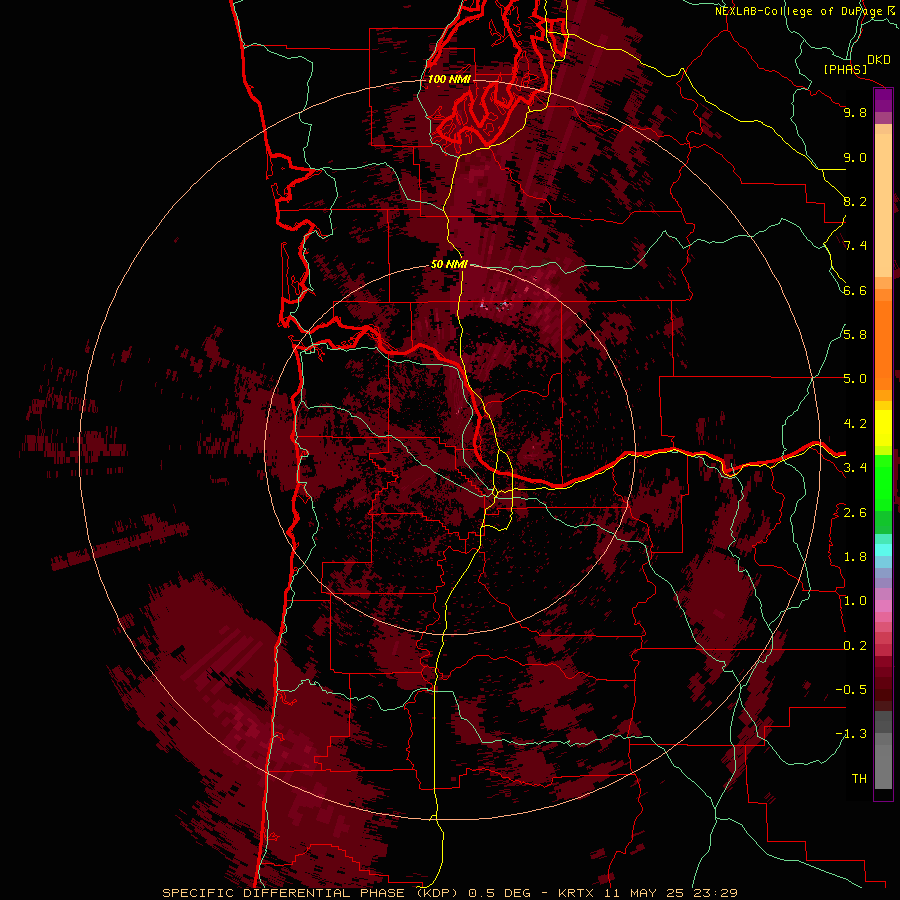Click the KRTX 11 MAY 25 23:29 timestamp
The height and width of the screenshot is (900, 900).
click(647, 893)
